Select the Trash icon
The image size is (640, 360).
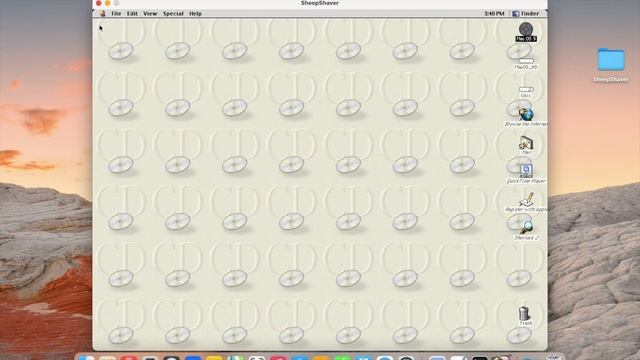[524, 313]
